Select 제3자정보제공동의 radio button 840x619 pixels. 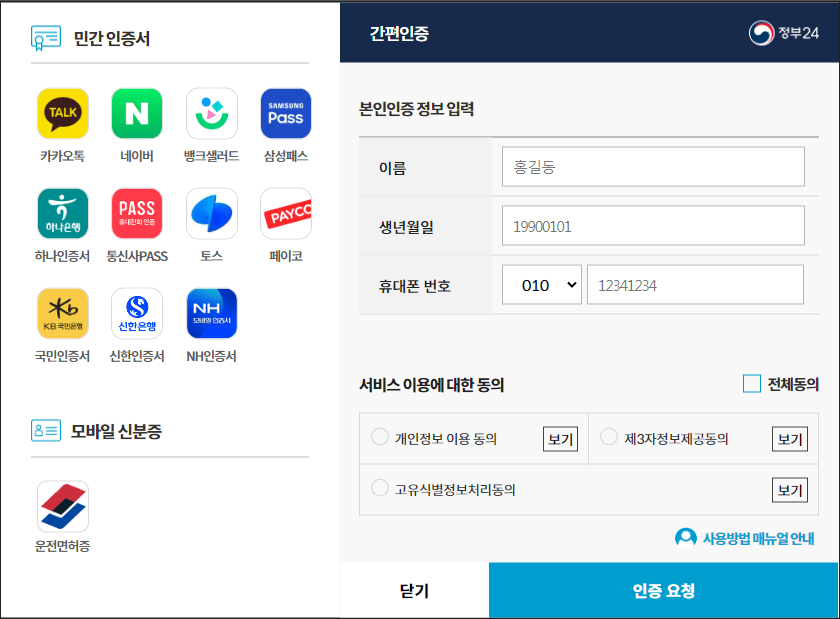pyautogui.click(x=609, y=437)
